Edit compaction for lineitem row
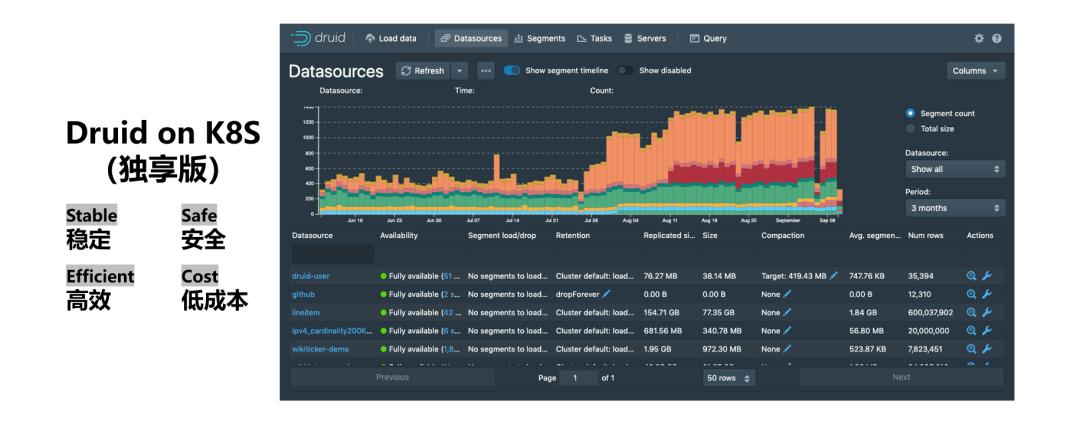The image size is (1080, 423). [x=787, y=313]
